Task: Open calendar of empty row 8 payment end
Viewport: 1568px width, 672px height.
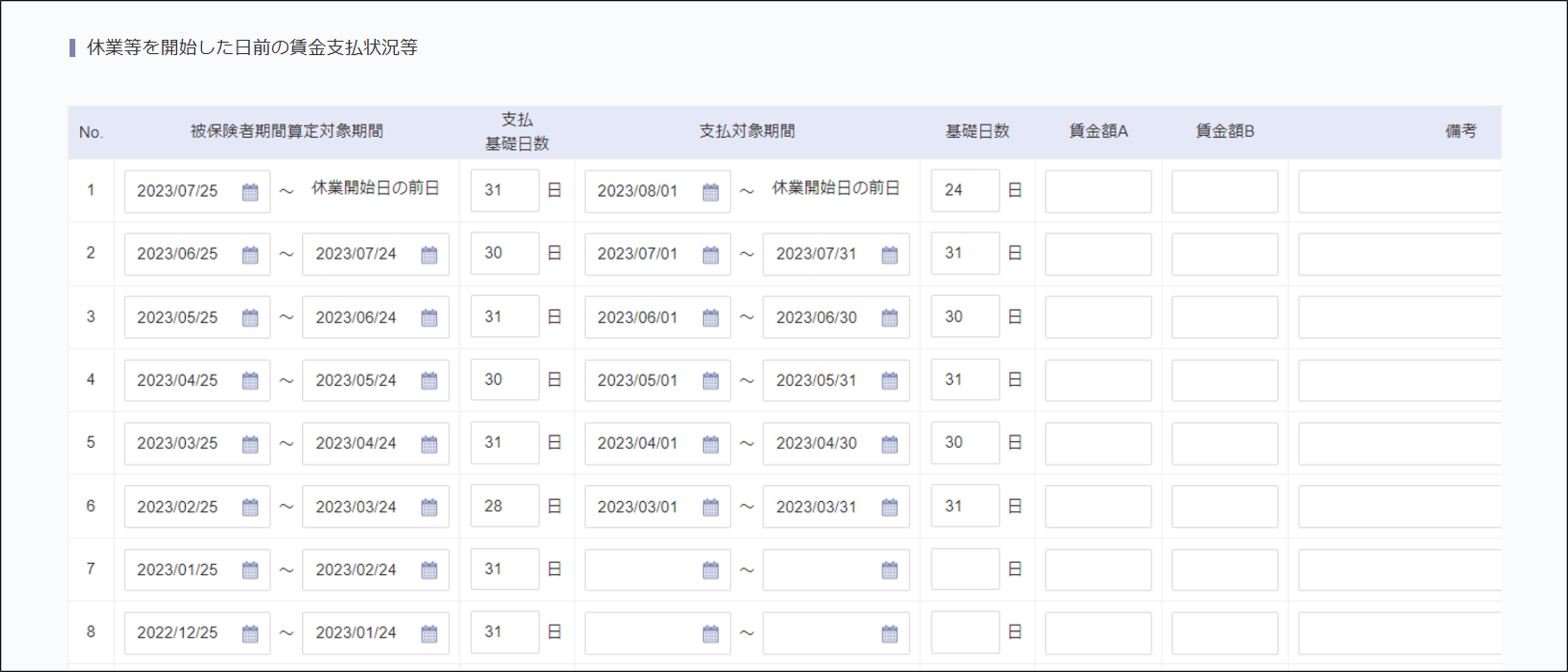Action: pyautogui.click(x=889, y=634)
